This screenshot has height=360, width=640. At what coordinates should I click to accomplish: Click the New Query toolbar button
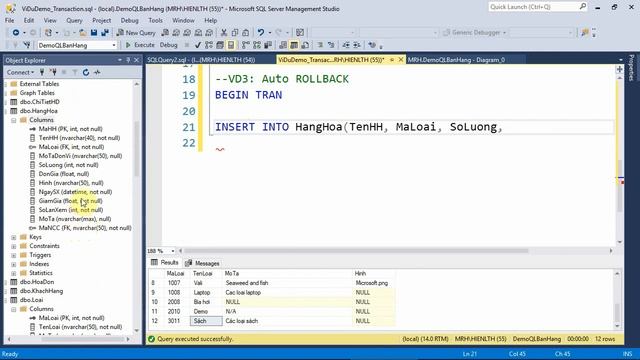(136, 33)
